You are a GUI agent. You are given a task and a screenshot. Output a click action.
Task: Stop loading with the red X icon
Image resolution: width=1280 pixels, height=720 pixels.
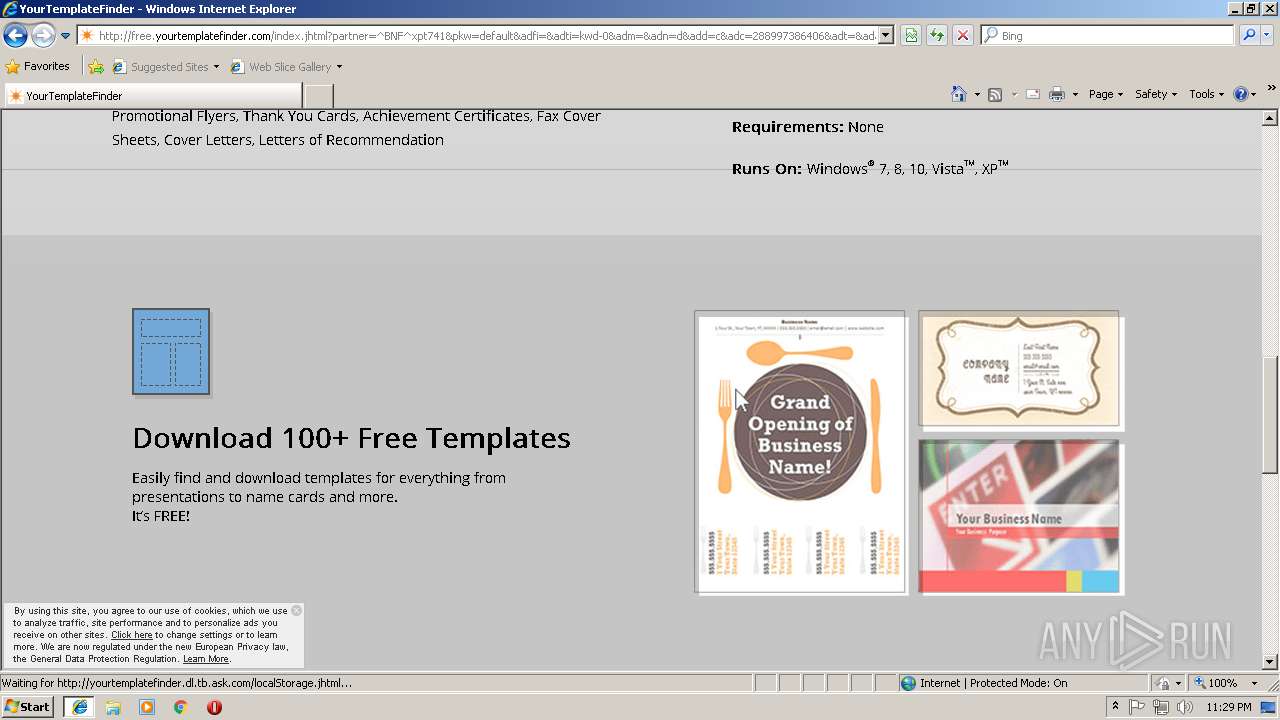pyautogui.click(x=963, y=36)
